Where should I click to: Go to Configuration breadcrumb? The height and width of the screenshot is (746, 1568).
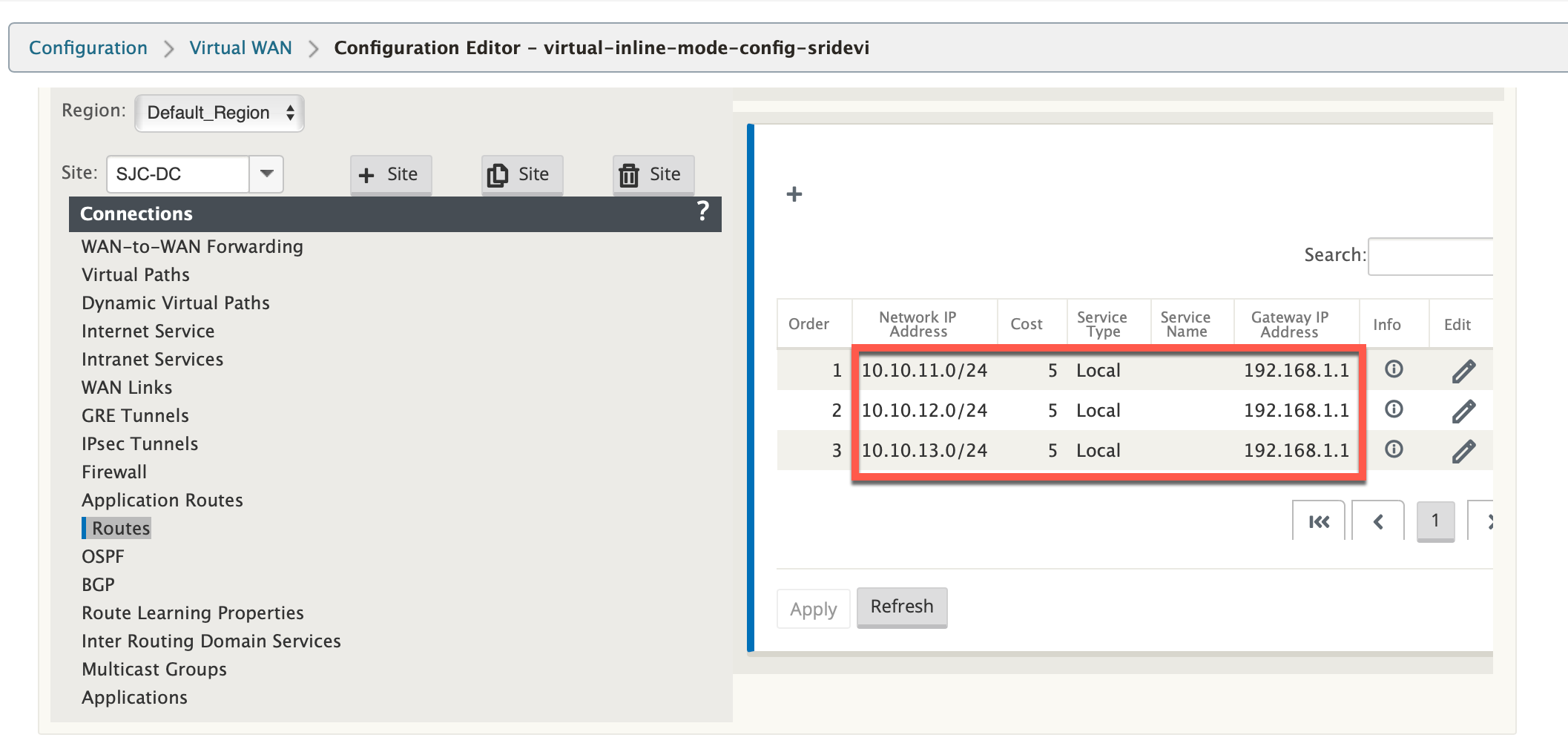click(x=88, y=48)
